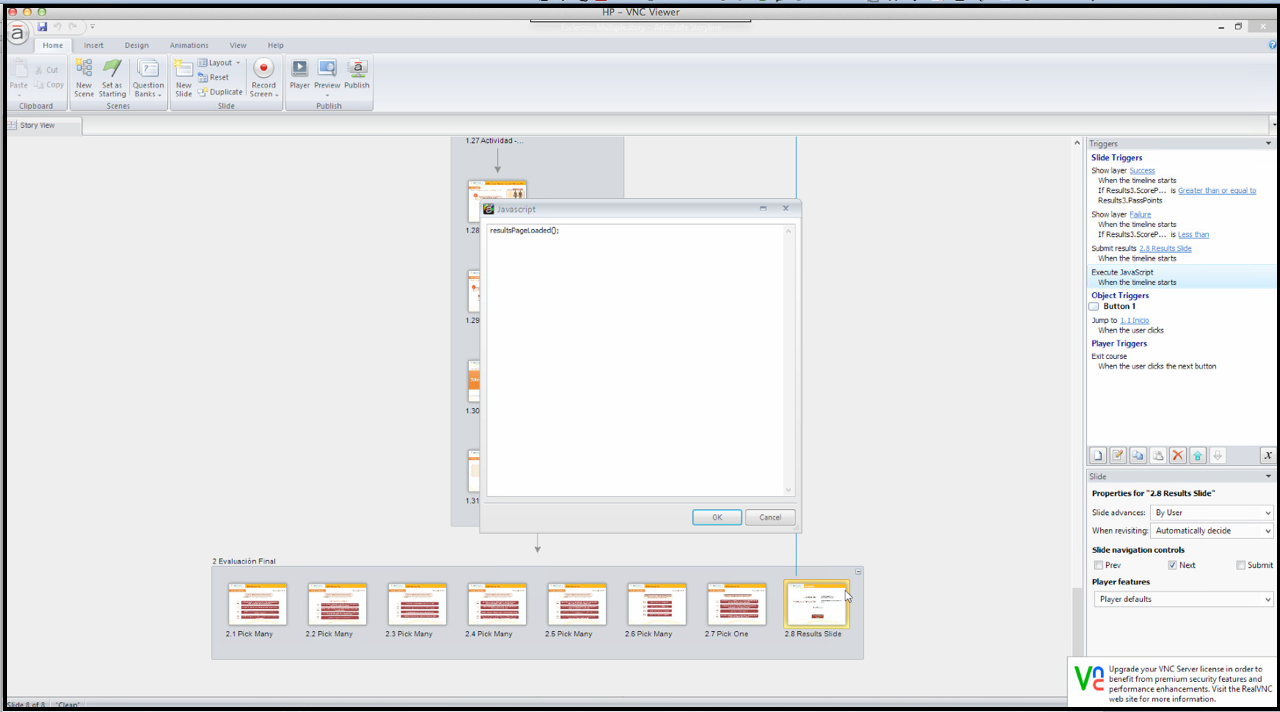Open the When revisiting dropdown
Viewport: 1280px width, 712px height.
tap(1212, 531)
